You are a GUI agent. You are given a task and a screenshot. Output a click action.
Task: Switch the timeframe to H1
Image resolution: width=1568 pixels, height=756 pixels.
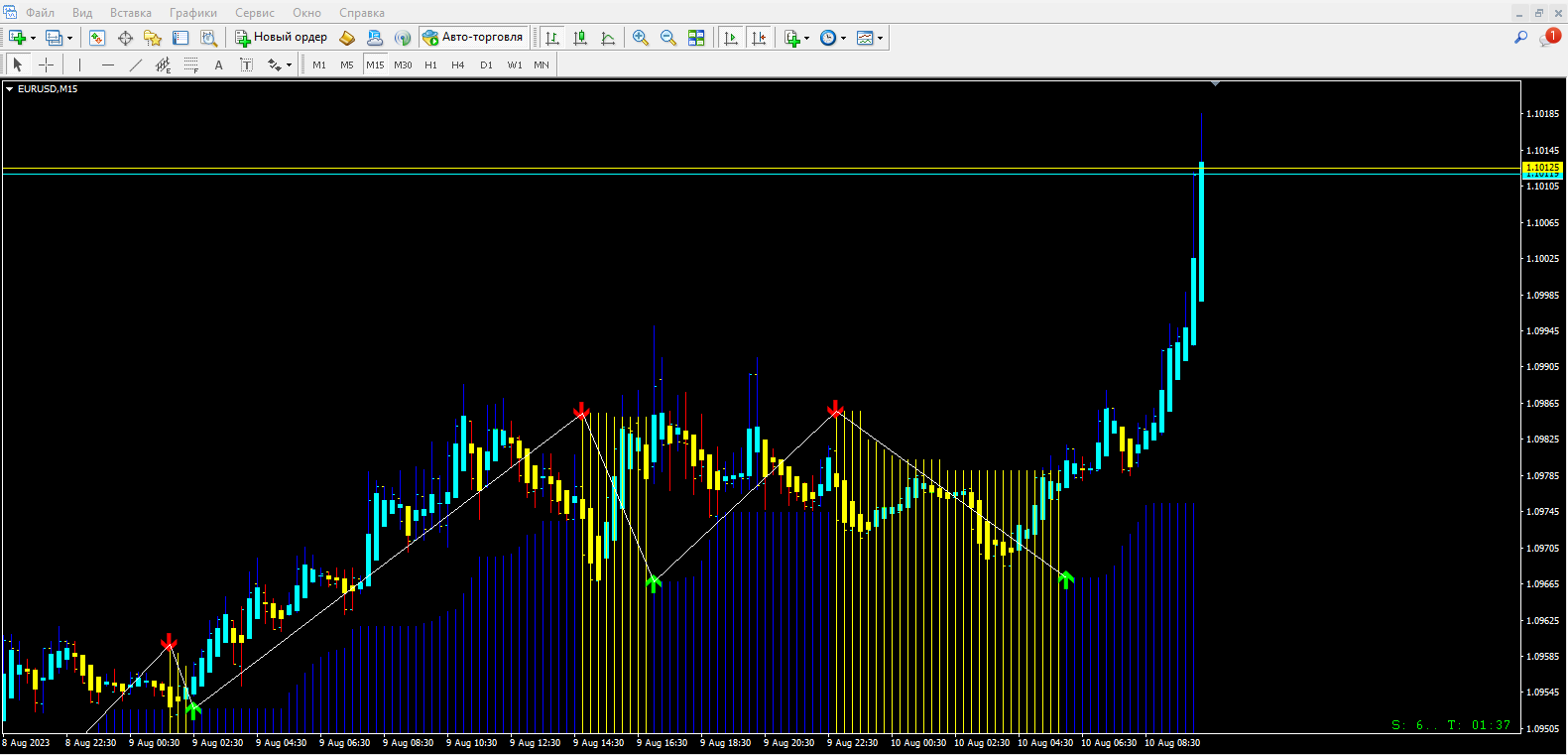(430, 64)
